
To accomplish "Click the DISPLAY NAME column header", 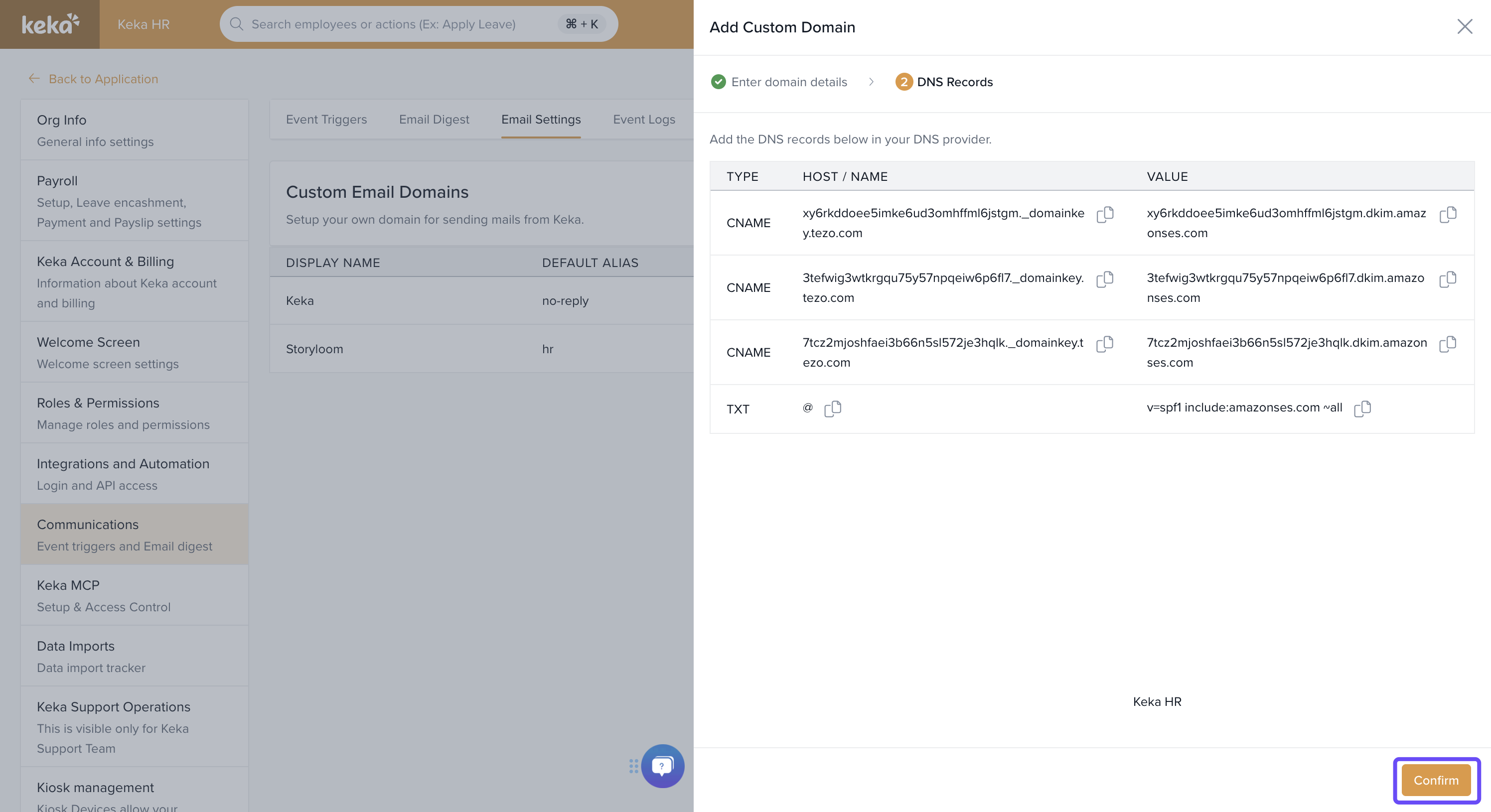I will coord(333,263).
